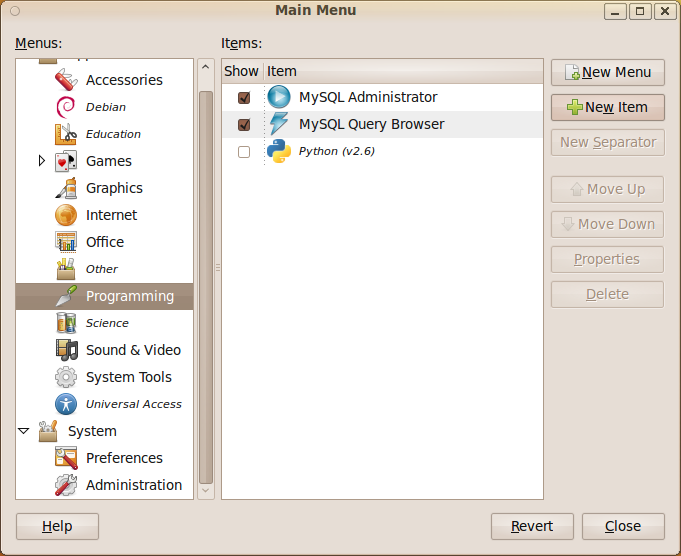Click the New Menu button

click(x=608, y=72)
